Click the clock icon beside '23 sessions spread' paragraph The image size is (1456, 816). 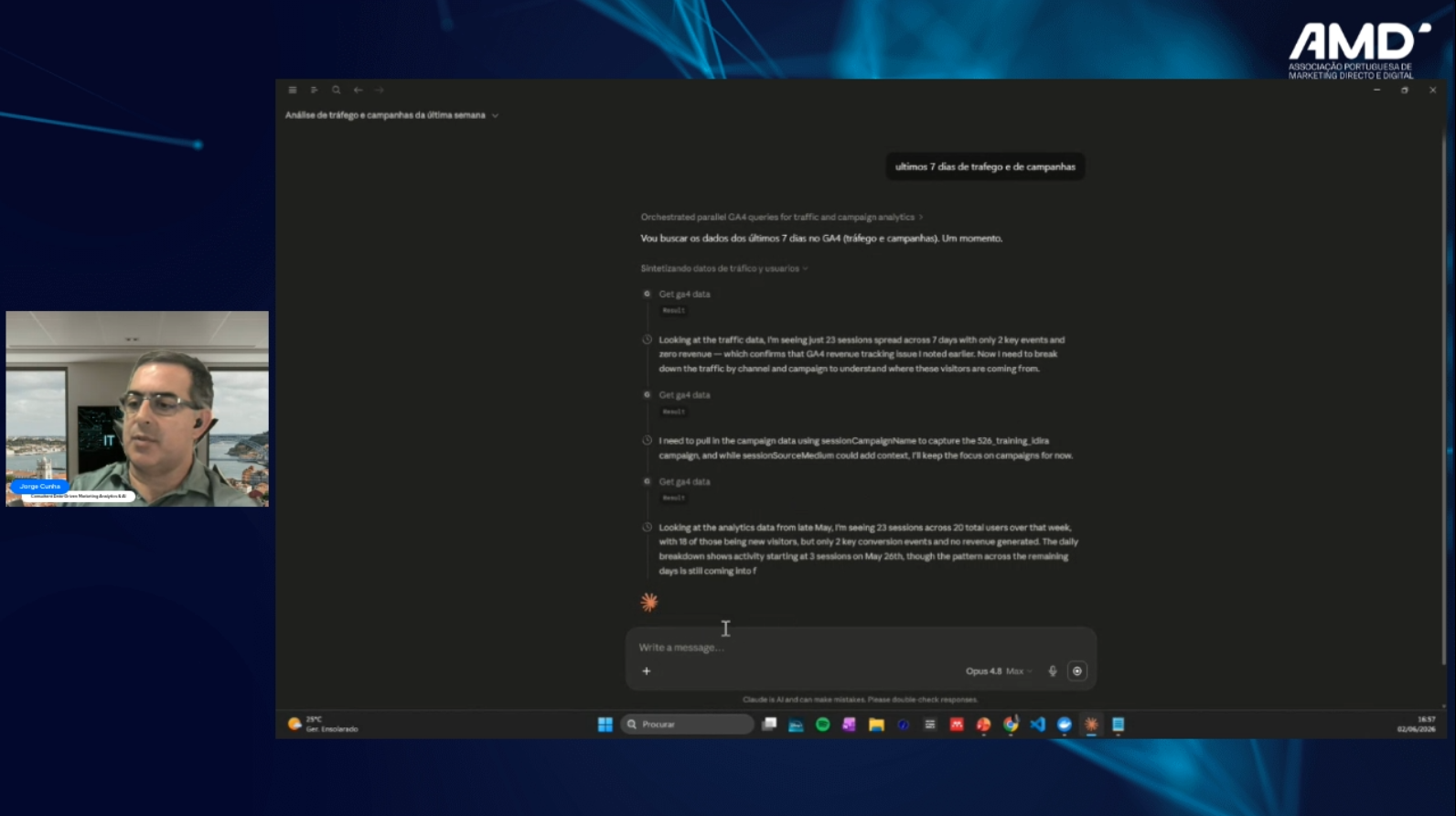pos(648,339)
